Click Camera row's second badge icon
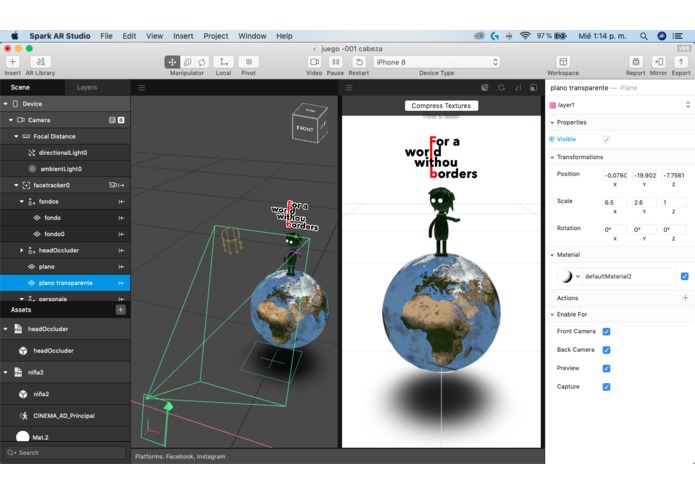 [121, 120]
